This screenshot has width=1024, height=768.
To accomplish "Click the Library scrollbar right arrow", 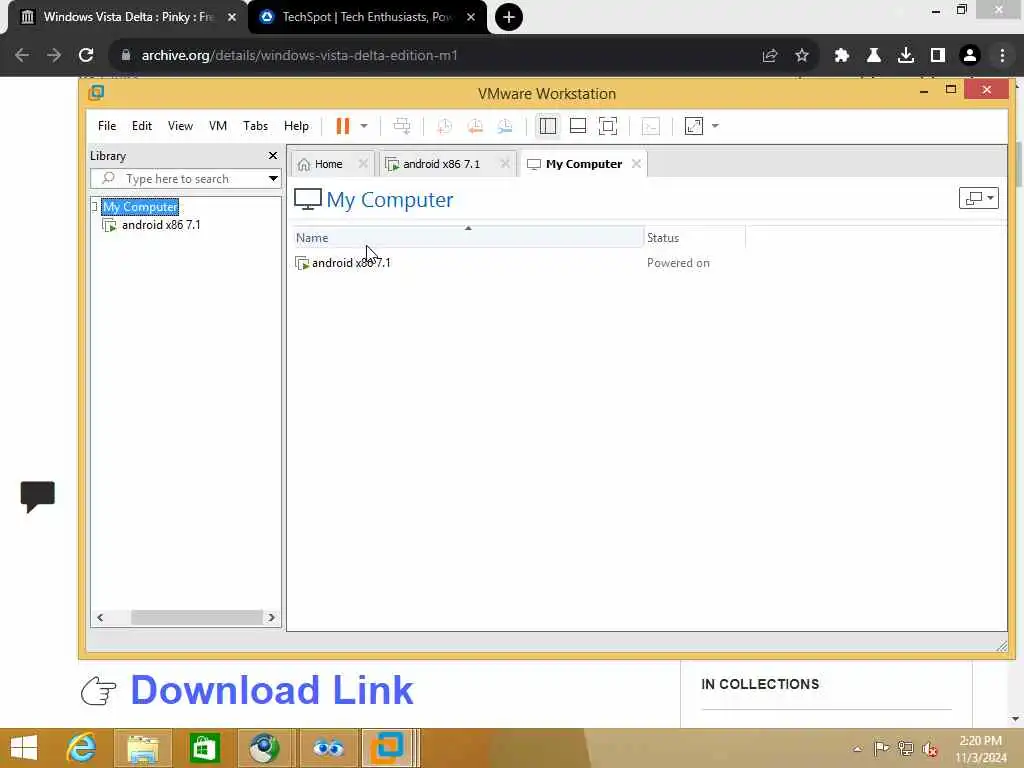I will click(x=272, y=617).
